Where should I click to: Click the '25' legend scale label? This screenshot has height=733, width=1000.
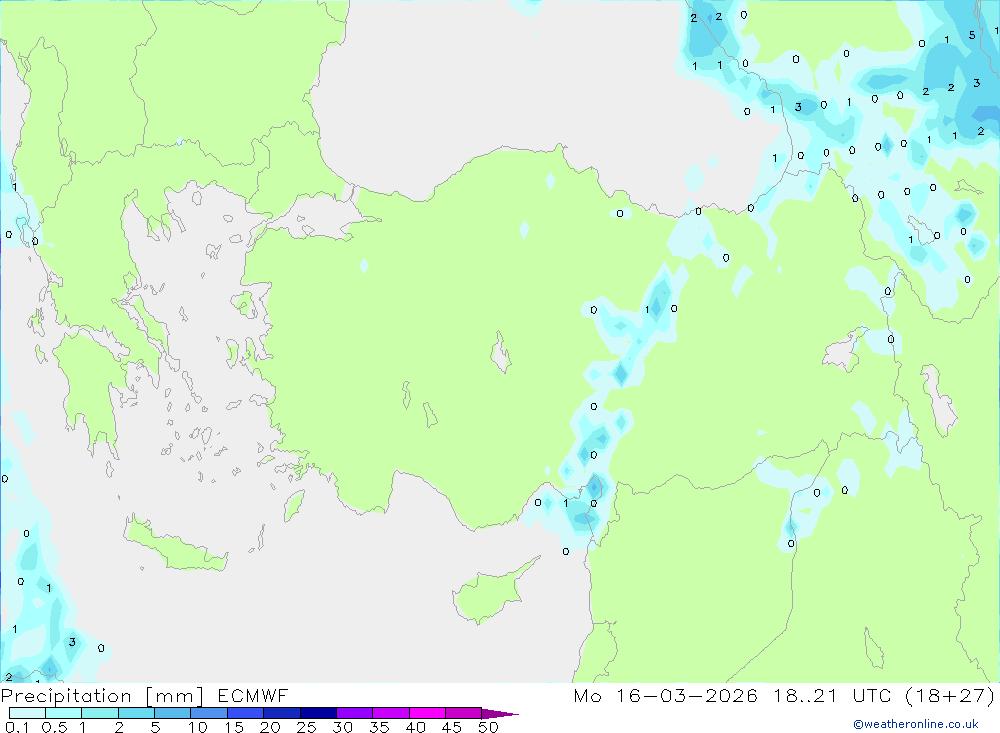pyautogui.click(x=307, y=727)
